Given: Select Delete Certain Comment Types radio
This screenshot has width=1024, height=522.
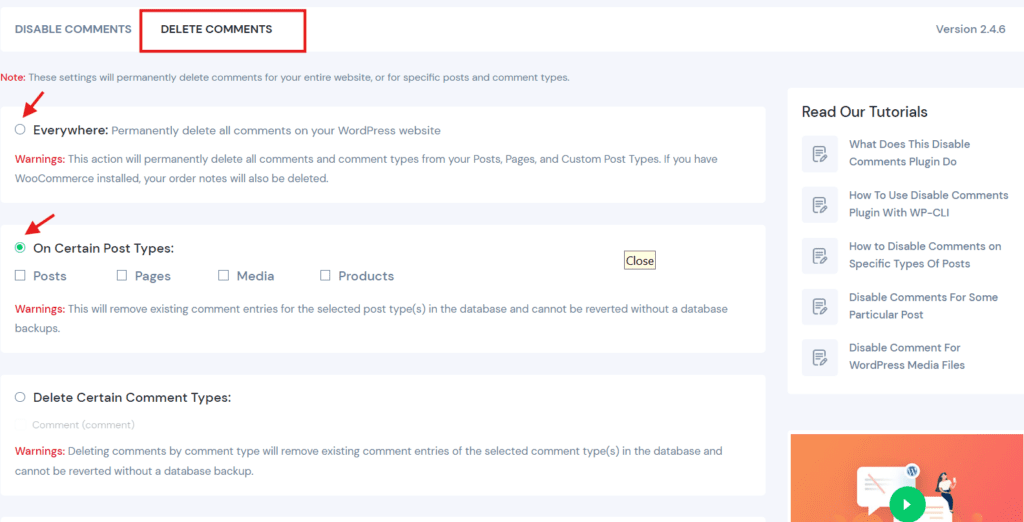Looking at the screenshot, I should tap(20, 397).
